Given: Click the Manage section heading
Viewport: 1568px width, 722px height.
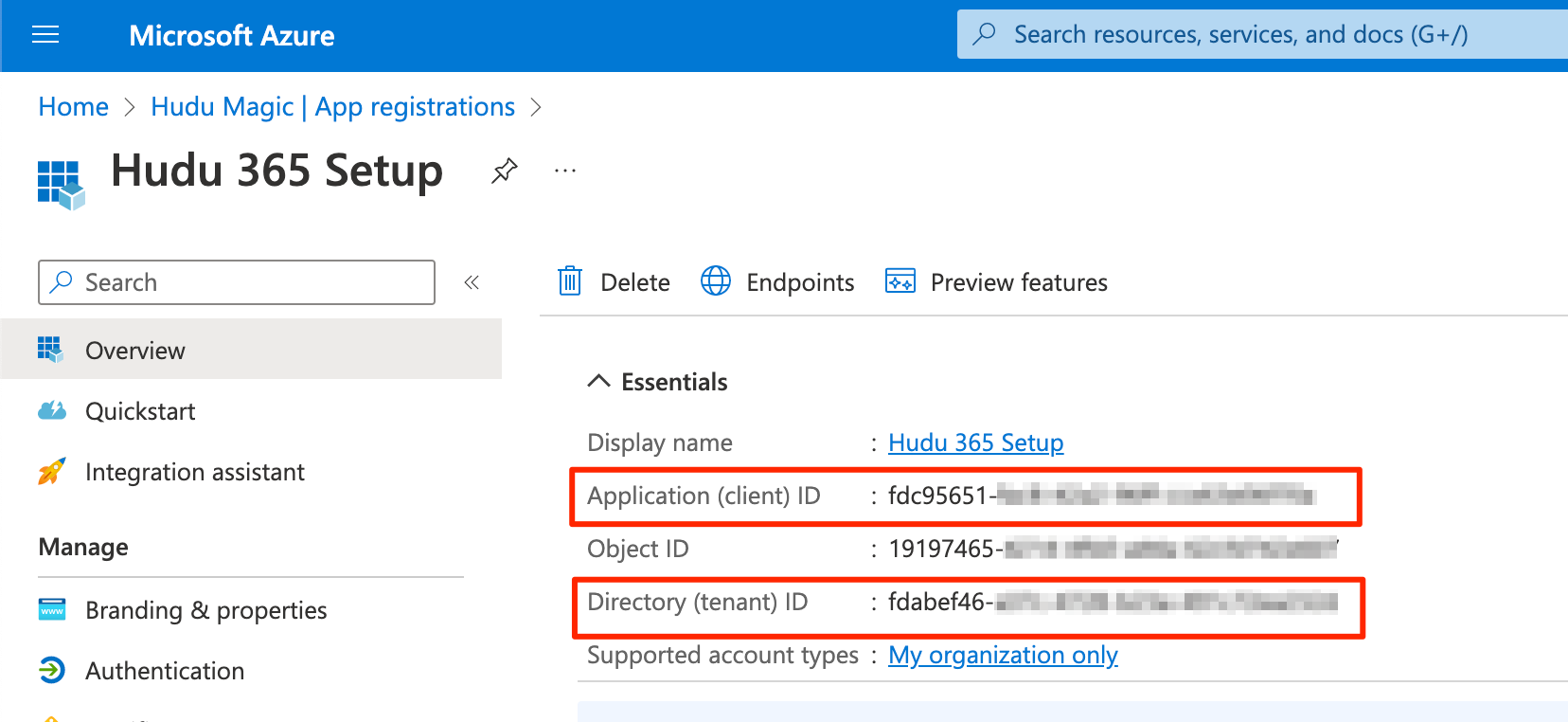Looking at the screenshot, I should [x=83, y=547].
